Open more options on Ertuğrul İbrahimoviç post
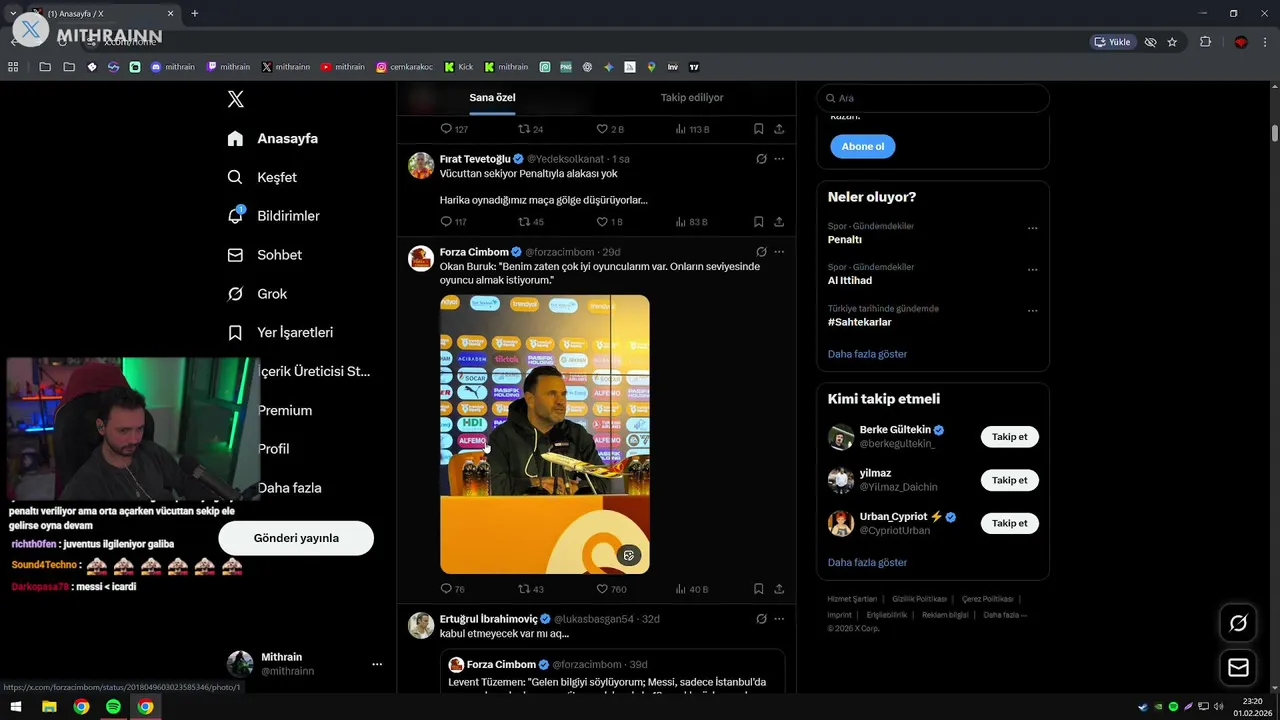This screenshot has width=1280, height=720. tap(779, 619)
